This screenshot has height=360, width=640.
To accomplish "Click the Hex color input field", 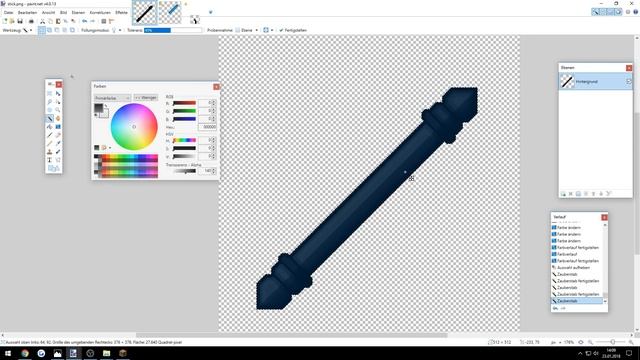I will point(207,127).
